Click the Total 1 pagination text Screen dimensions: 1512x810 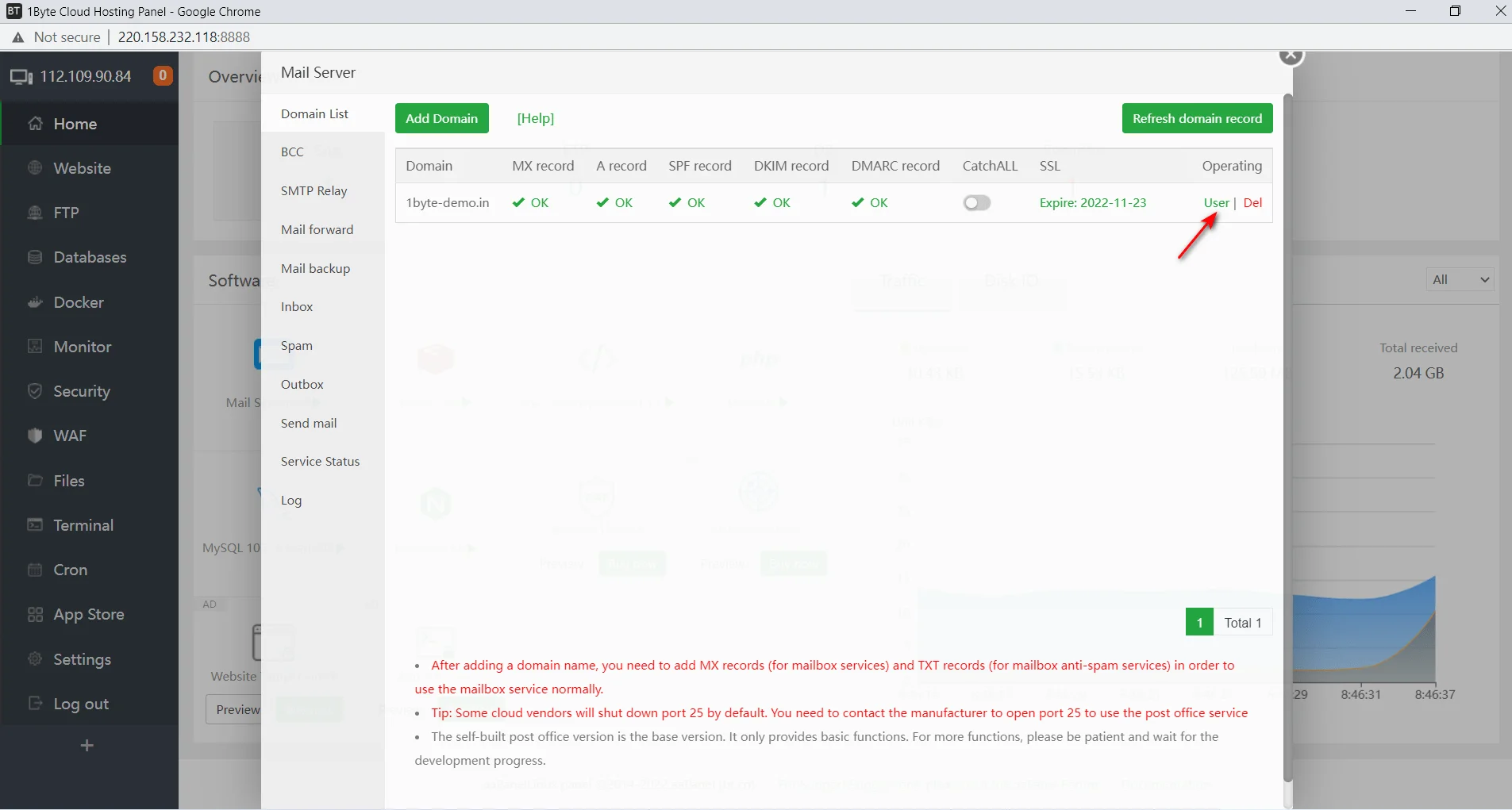pyautogui.click(x=1242, y=623)
